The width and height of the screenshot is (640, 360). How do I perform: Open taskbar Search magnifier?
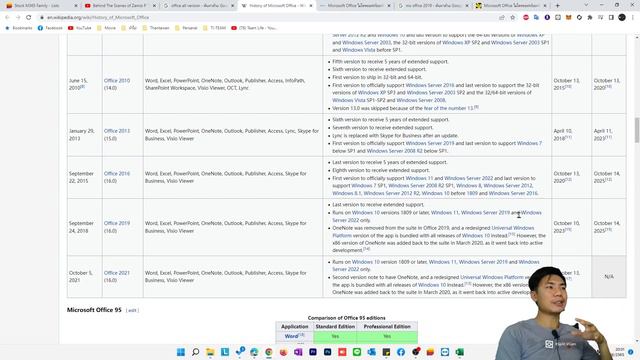pyautogui.click(x=196, y=352)
